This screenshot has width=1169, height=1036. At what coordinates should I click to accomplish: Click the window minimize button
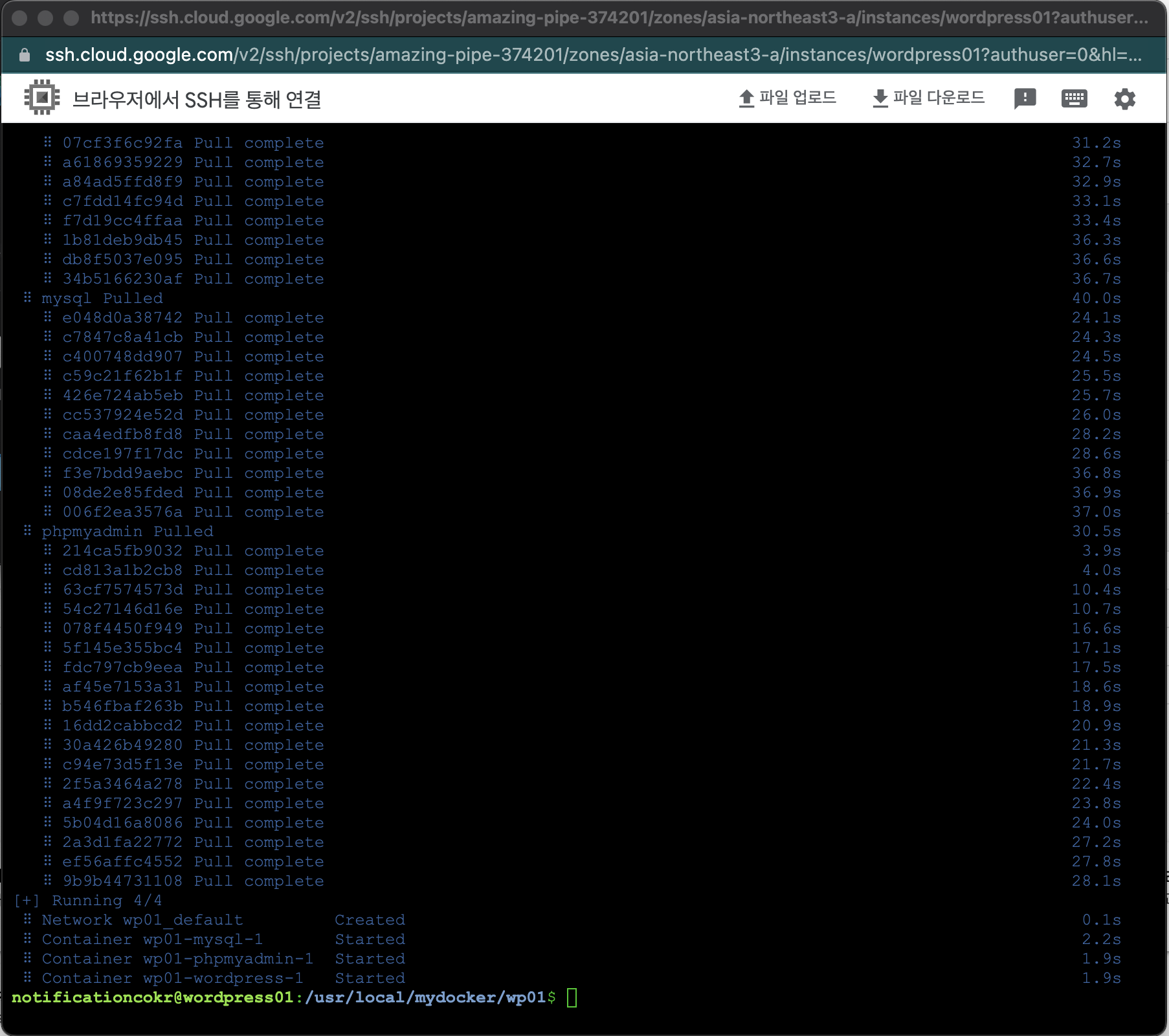45,17
